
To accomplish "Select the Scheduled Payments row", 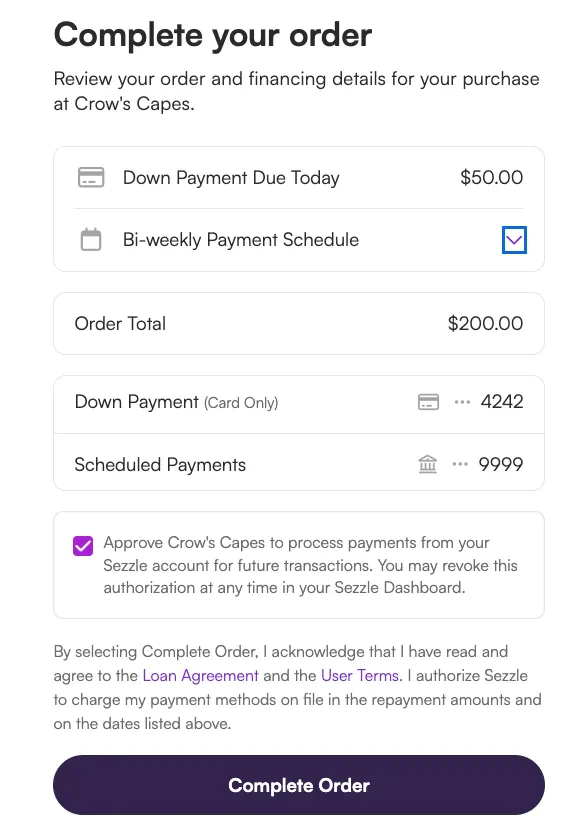I will [299, 464].
